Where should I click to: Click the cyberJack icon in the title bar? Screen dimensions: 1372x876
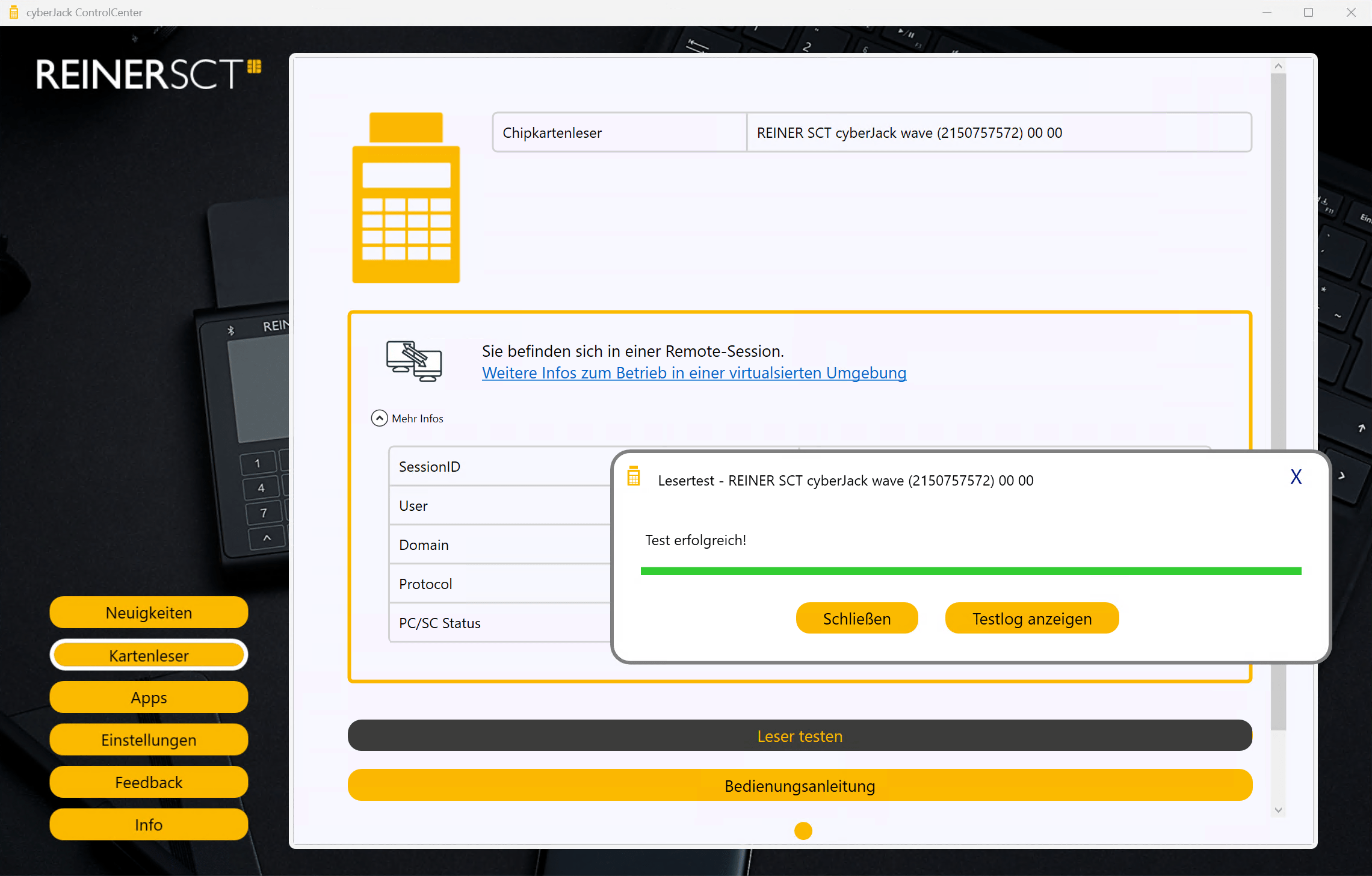[13, 12]
